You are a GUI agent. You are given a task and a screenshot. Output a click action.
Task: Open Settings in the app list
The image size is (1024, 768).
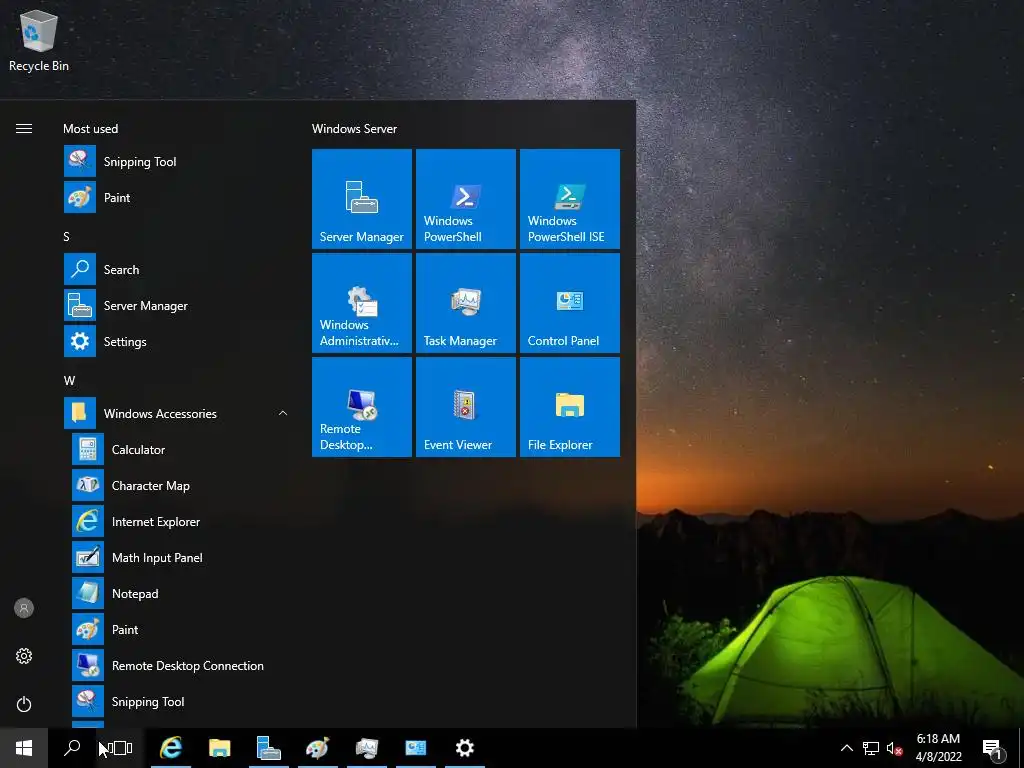click(176, 341)
